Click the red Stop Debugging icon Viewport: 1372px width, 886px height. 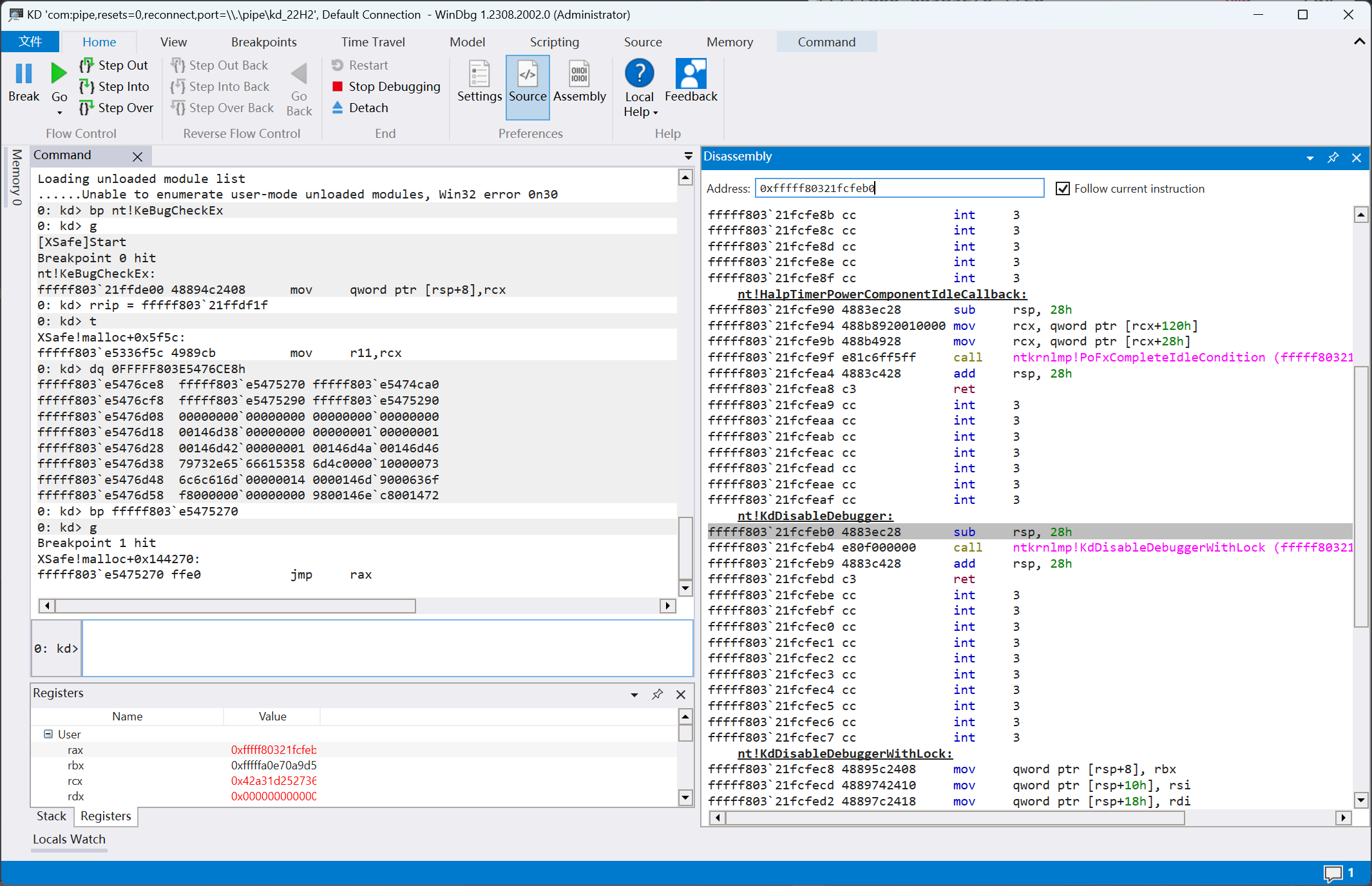[x=338, y=86]
